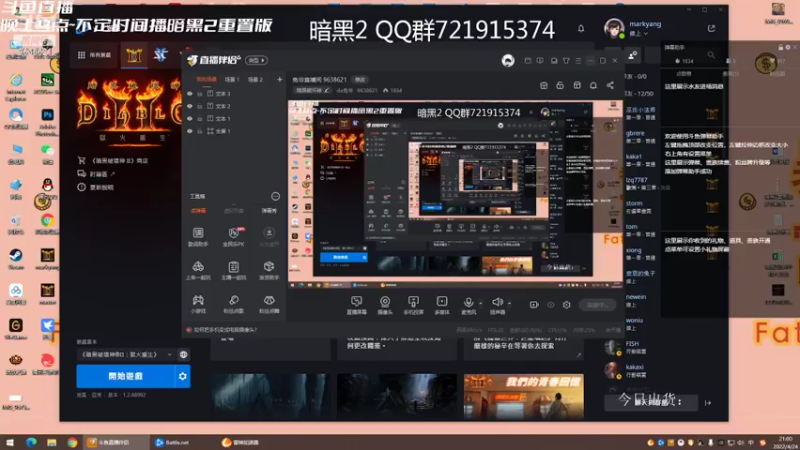Open Windows Start menu
Image resolution: width=800 pixels, height=450 pixels.
(x=10, y=442)
